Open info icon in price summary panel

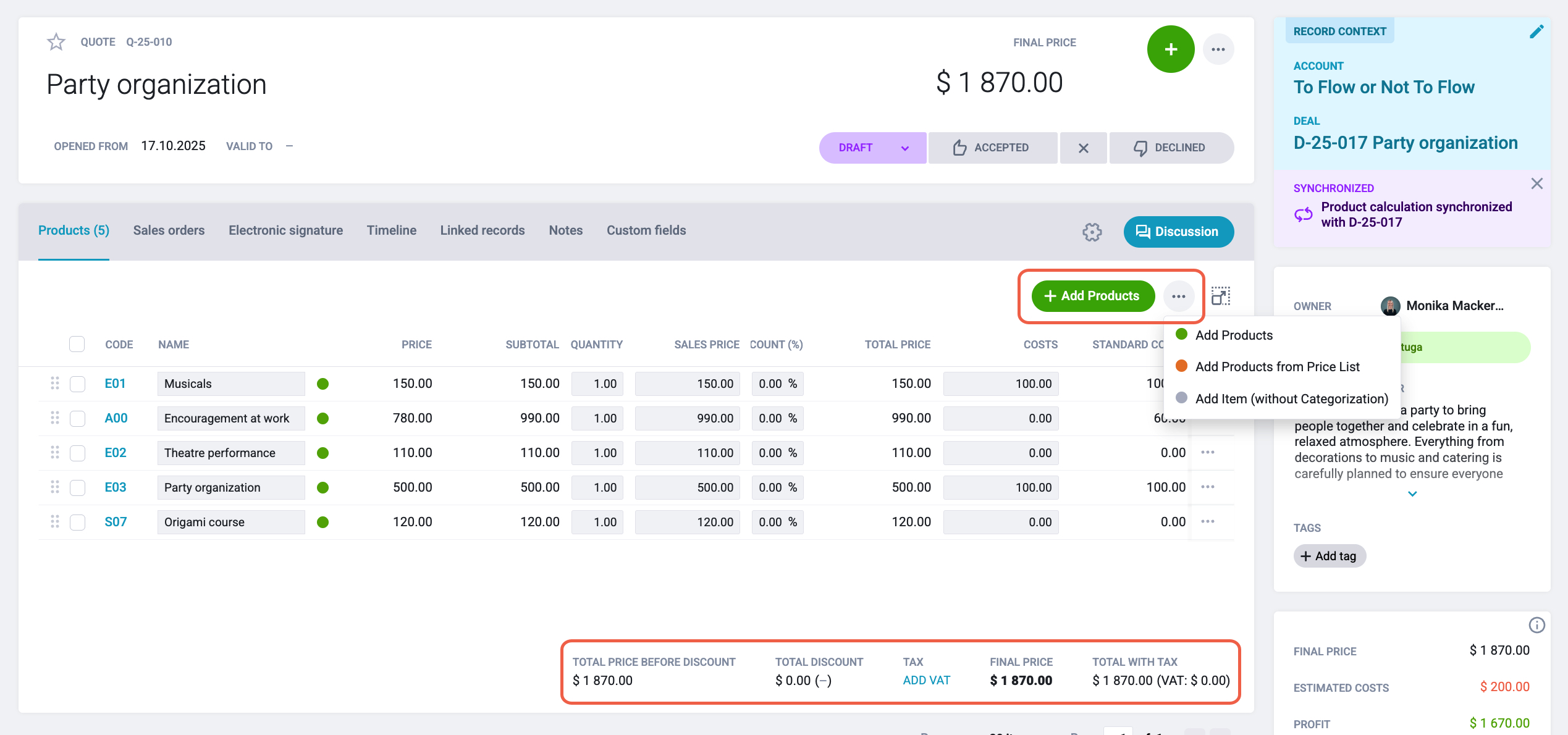pyautogui.click(x=1536, y=625)
